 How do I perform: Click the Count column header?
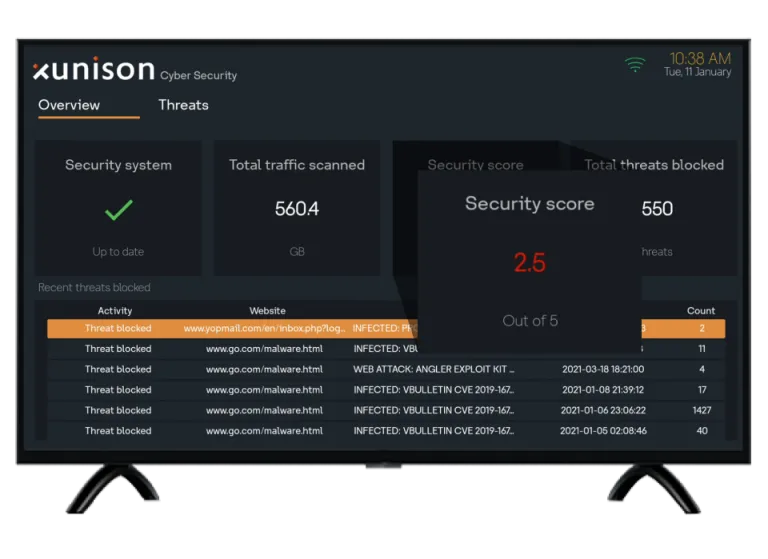pyautogui.click(x=701, y=311)
